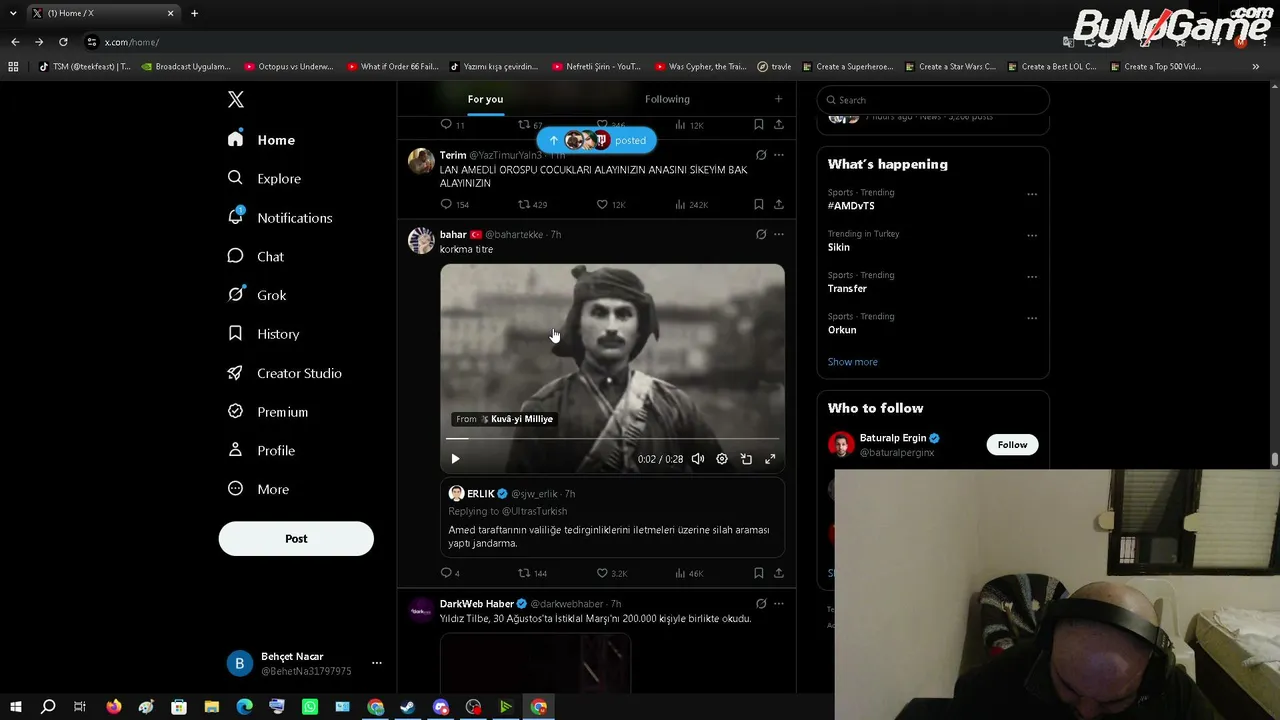This screenshot has height=720, width=1280.
Task: Open more options on bahar's post
Action: tap(779, 234)
